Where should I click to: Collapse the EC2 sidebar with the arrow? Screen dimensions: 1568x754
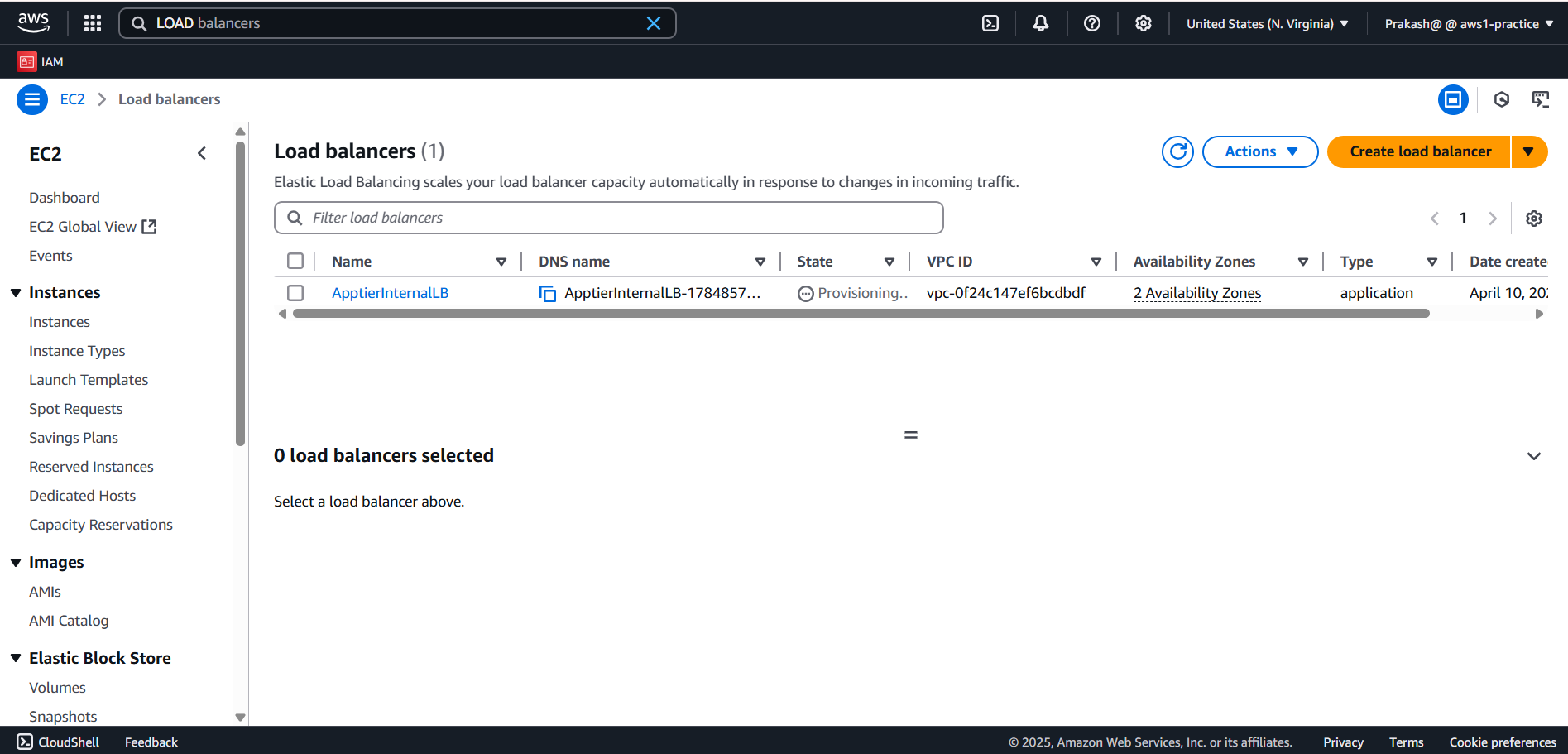pyautogui.click(x=202, y=153)
